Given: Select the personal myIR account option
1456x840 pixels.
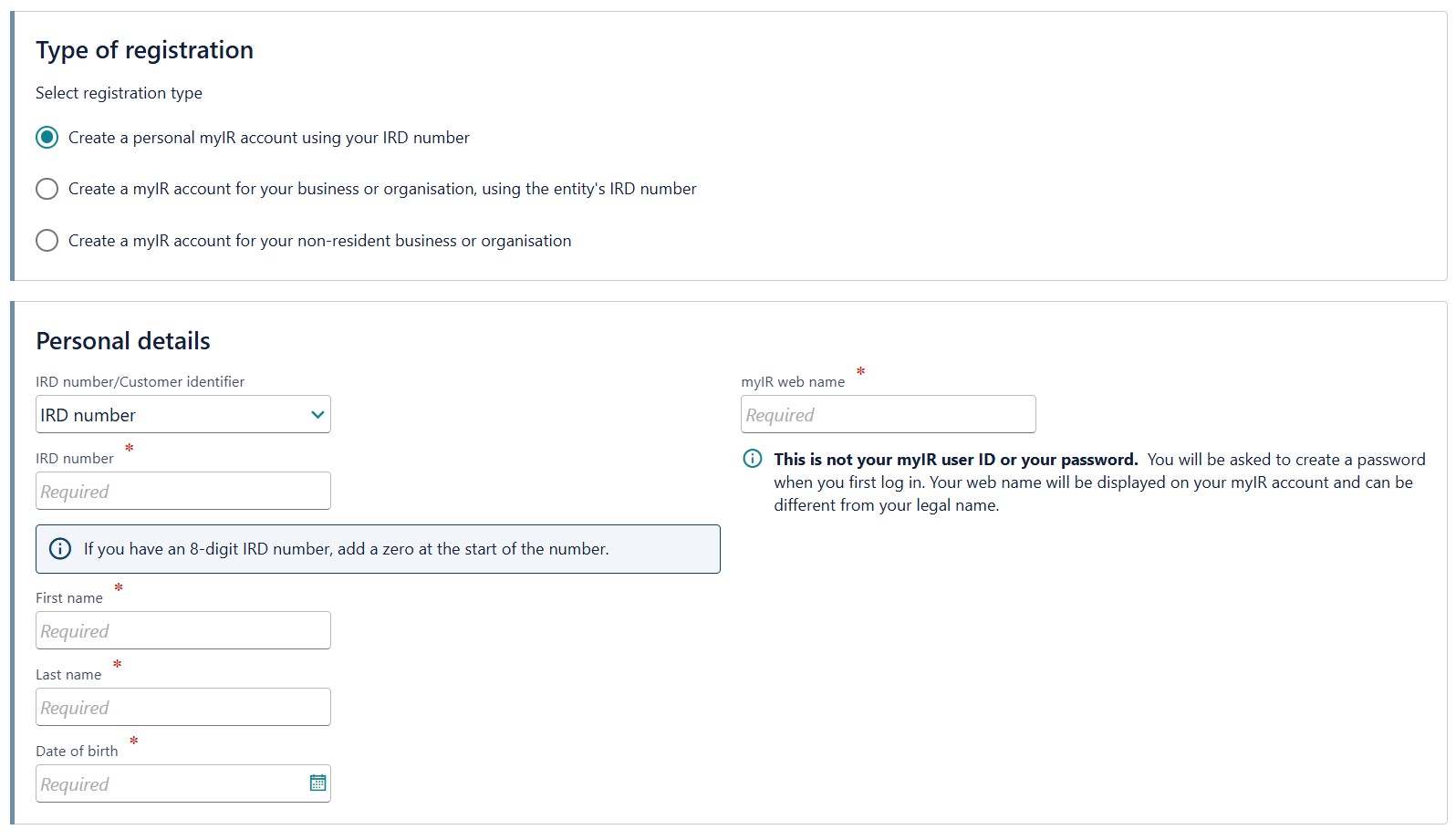Looking at the screenshot, I should 47,137.
